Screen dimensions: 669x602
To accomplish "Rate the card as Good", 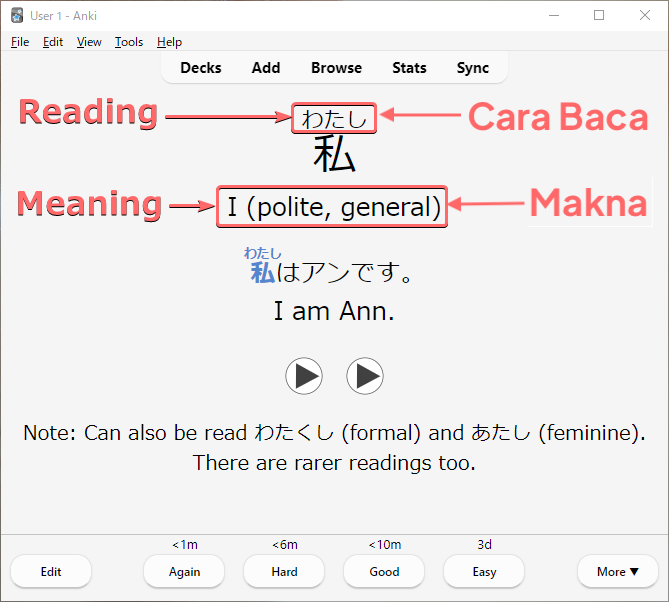I will [384, 572].
